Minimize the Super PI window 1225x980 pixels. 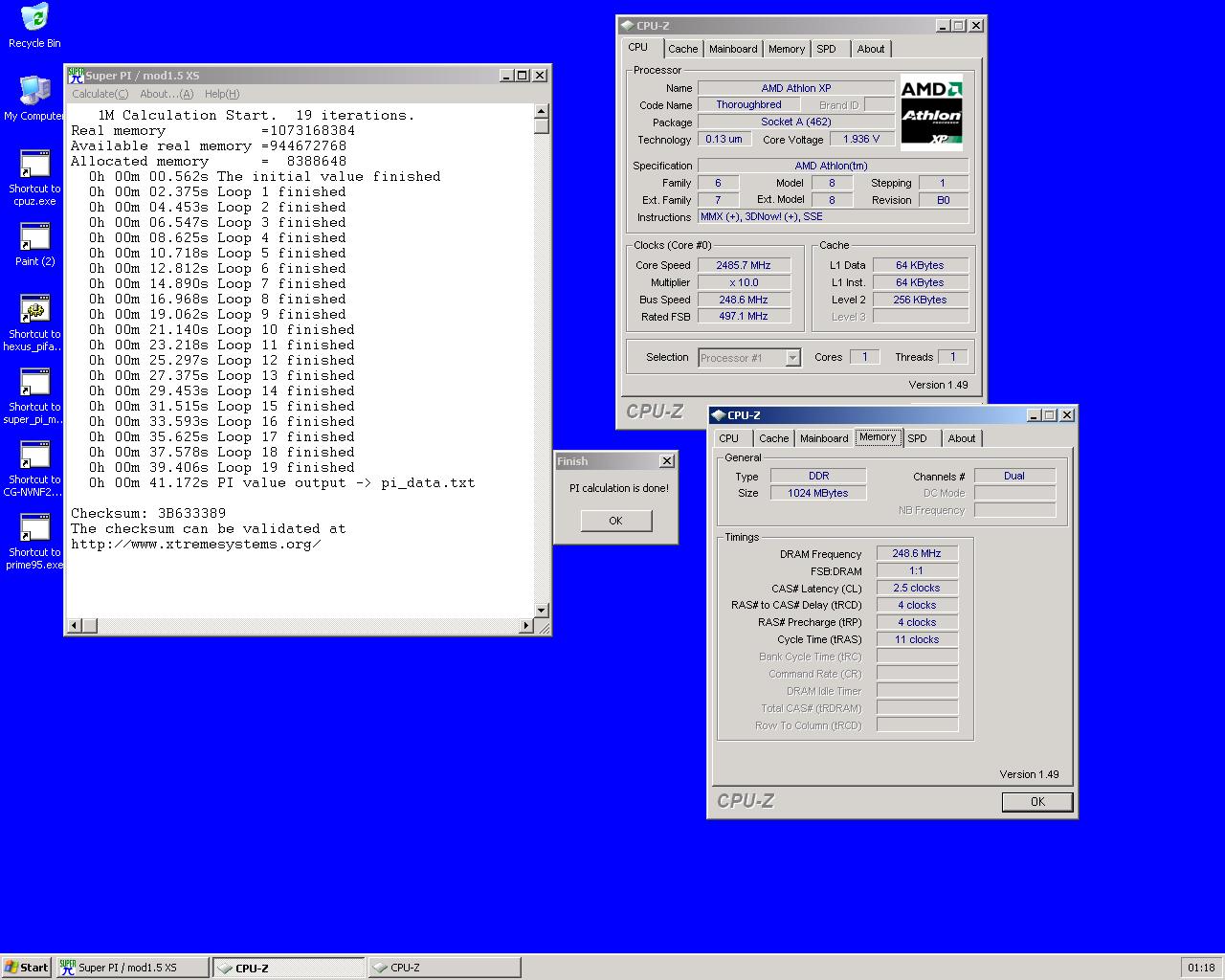coord(506,75)
